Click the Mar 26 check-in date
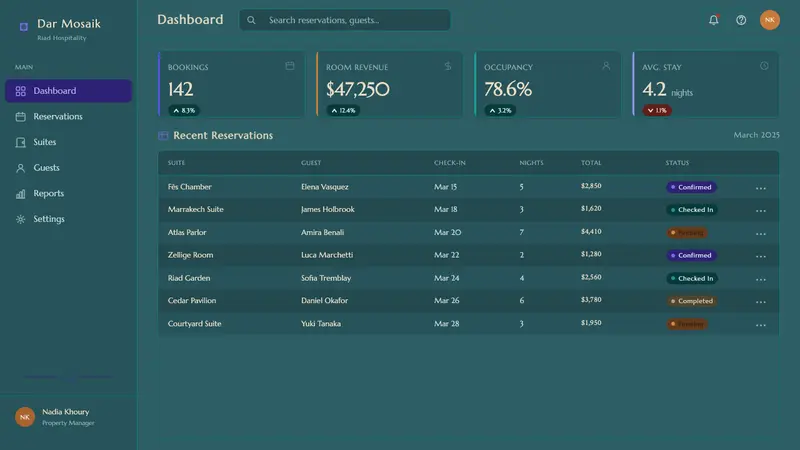Viewport: 800px width, 450px height. coord(446,301)
